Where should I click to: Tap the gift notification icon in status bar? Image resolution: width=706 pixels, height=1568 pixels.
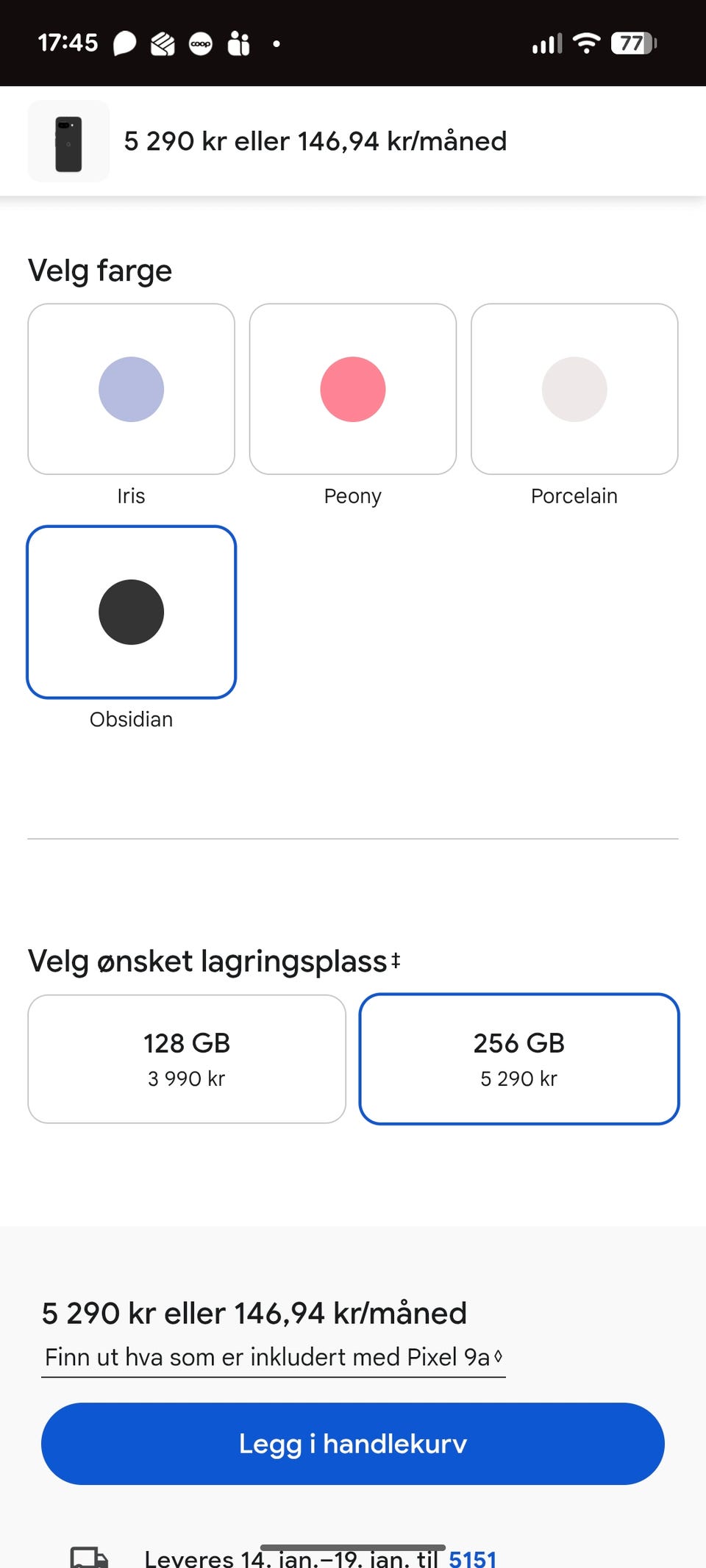pos(239,43)
